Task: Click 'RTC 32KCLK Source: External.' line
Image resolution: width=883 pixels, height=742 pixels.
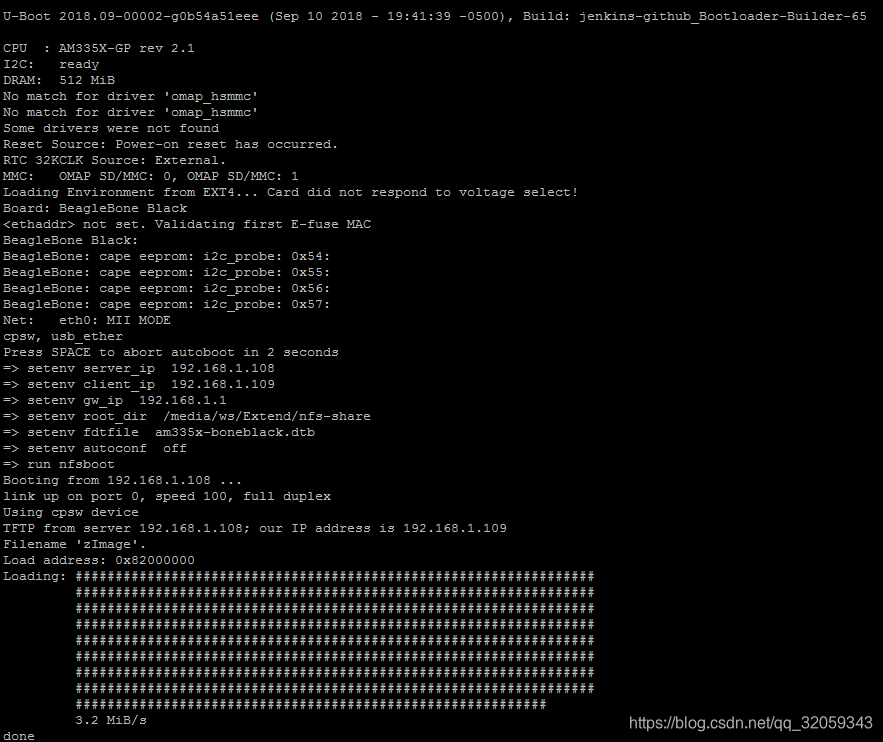Action: click(x=114, y=160)
